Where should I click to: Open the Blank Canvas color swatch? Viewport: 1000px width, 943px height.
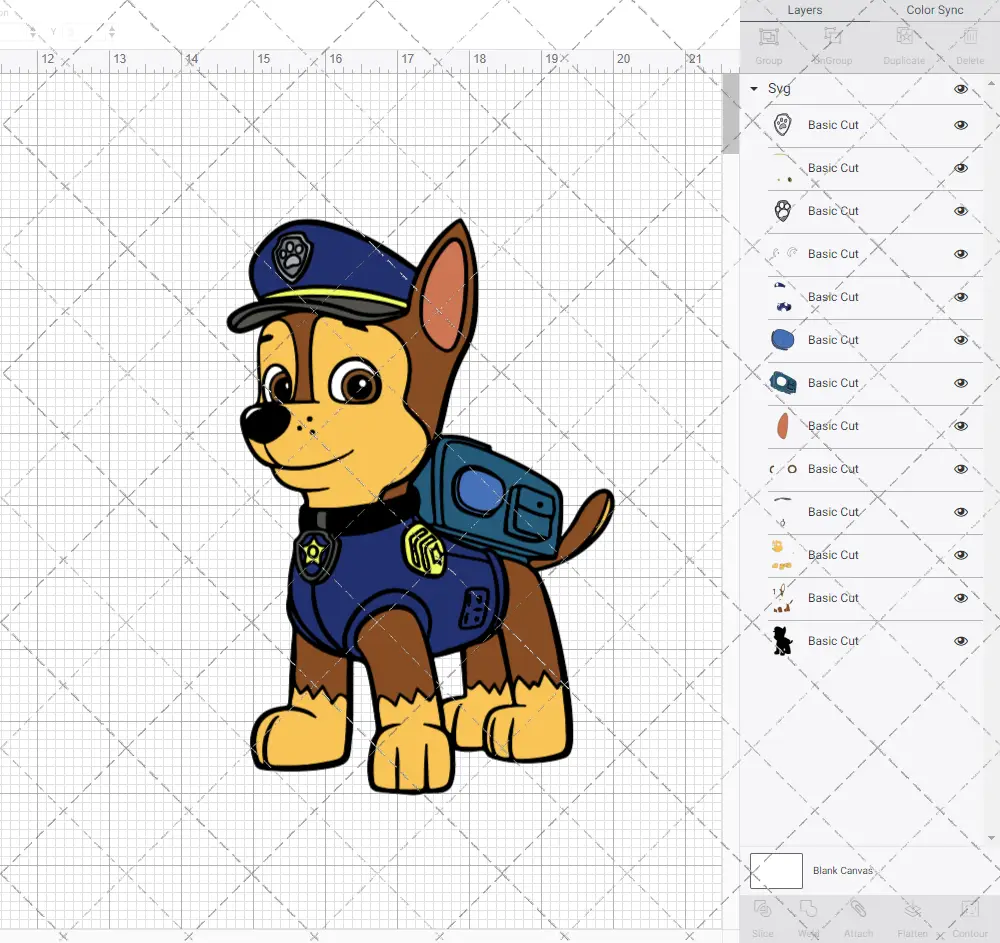pos(776,871)
